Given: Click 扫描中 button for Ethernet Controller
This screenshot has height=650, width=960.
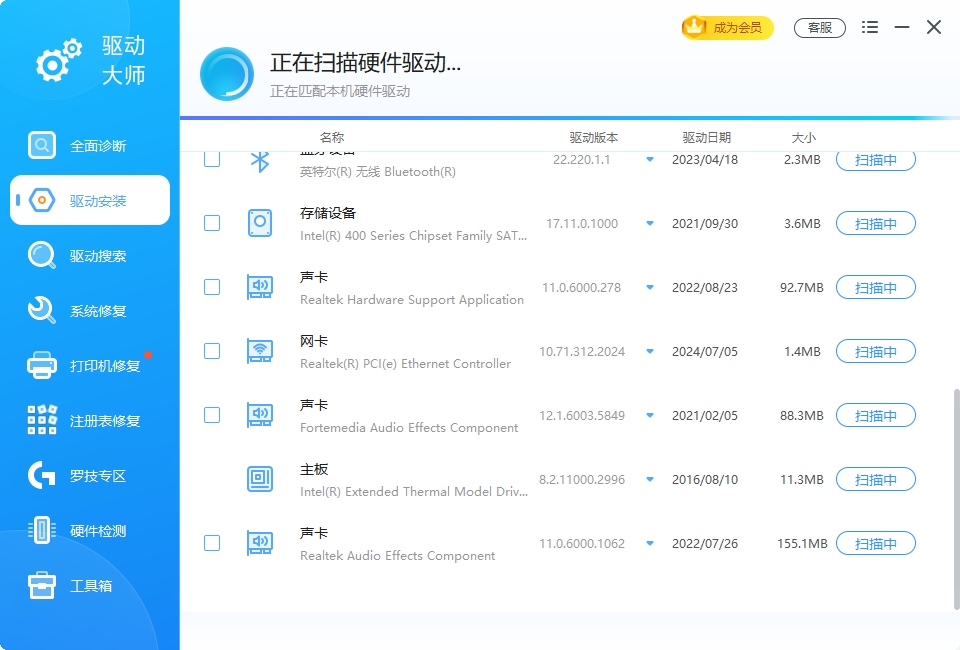Looking at the screenshot, I should coord(876,351).
